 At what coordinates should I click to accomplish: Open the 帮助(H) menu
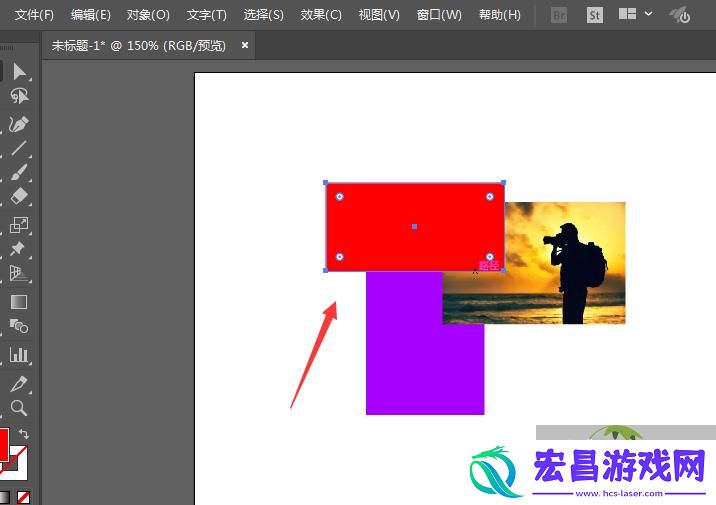click(x=500, y=15)
